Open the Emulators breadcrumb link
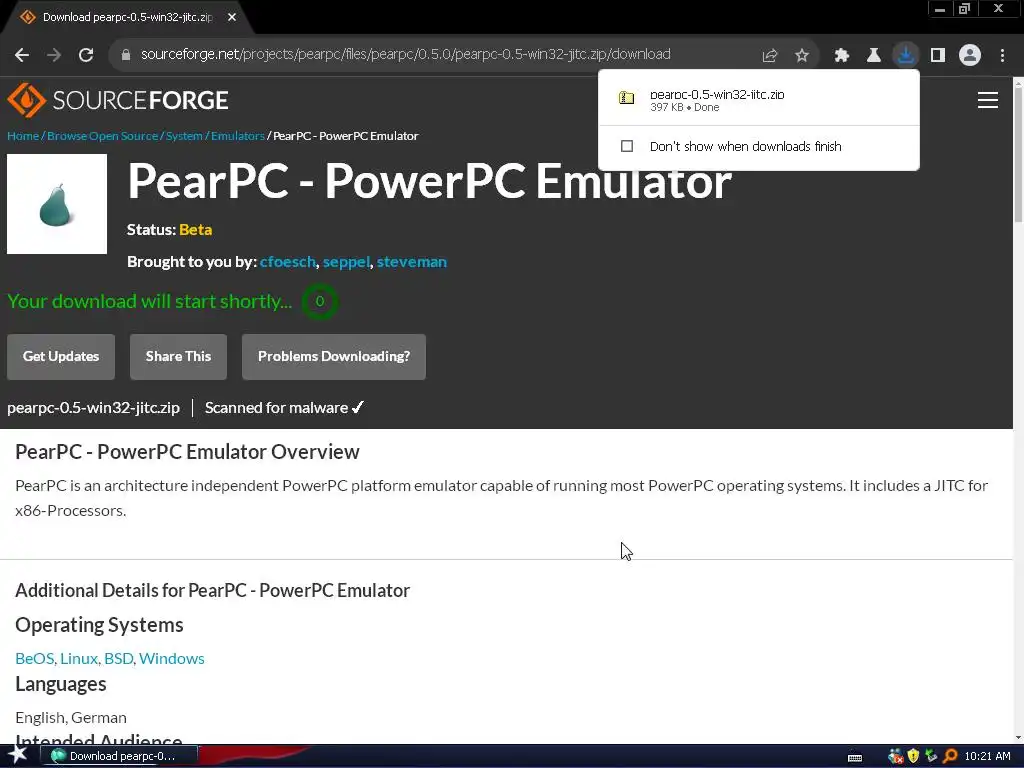The image size is (1024, 768). coord(238,136)
